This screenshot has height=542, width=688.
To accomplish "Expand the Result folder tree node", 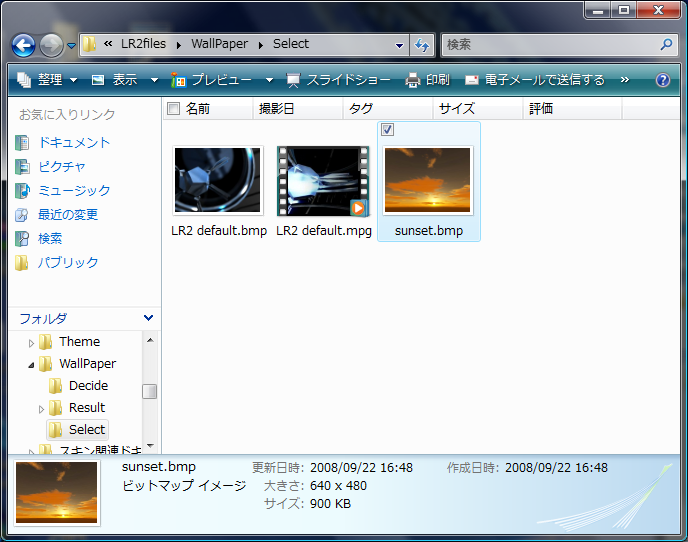I will coord(42,408).
